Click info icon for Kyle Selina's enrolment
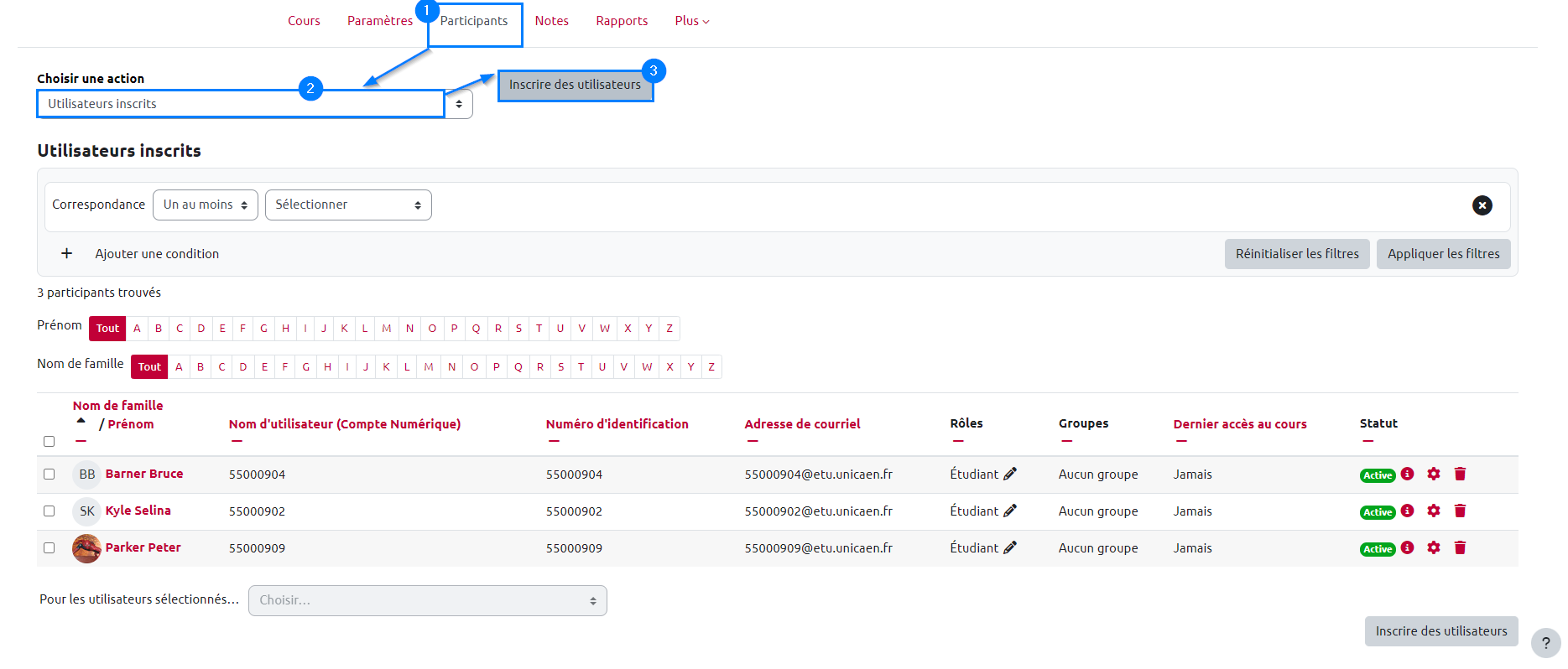1568x669 pixels. tap(1408, 511)
